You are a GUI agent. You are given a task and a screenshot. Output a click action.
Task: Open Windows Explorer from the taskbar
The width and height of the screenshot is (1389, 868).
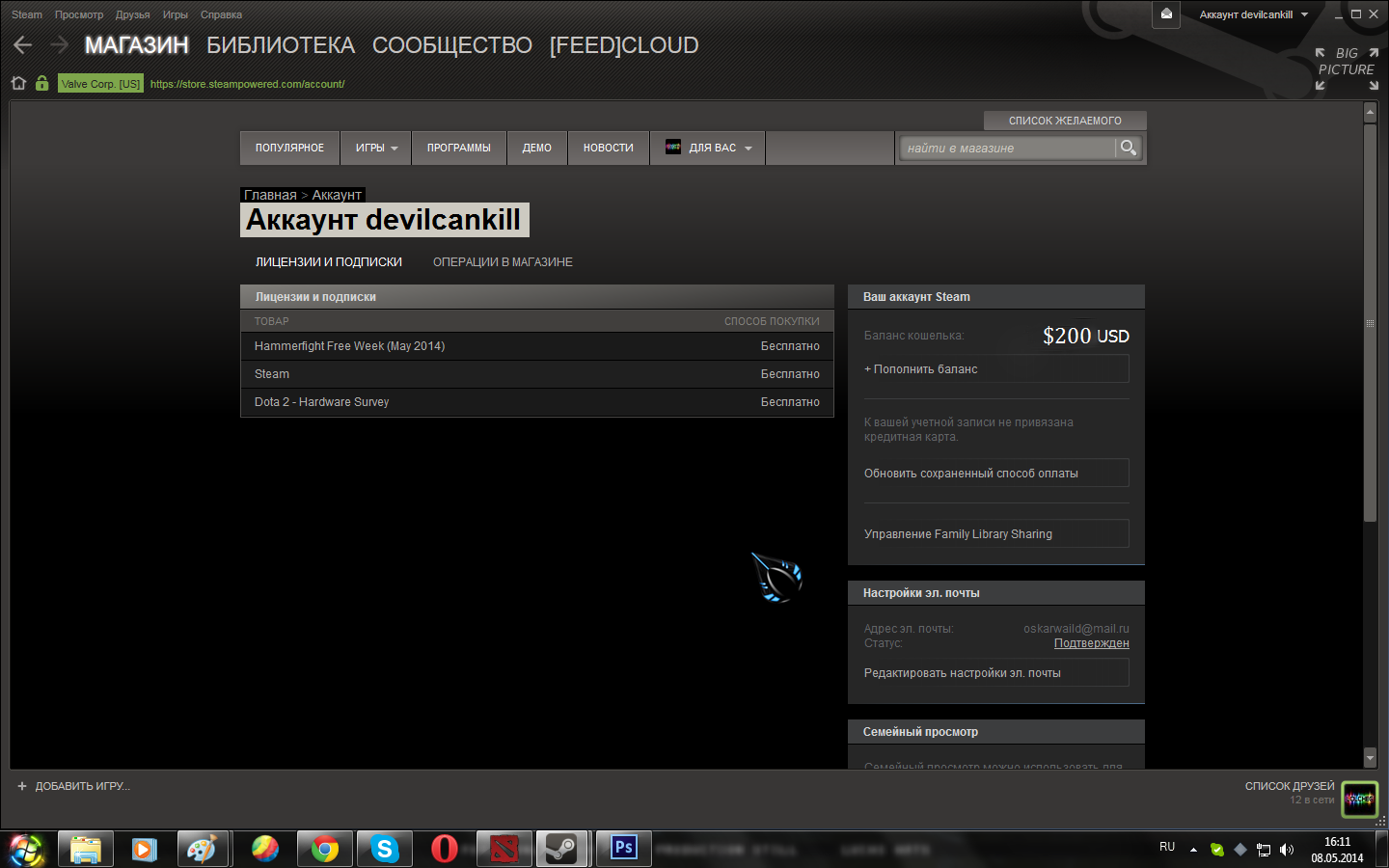coord(86,849)
